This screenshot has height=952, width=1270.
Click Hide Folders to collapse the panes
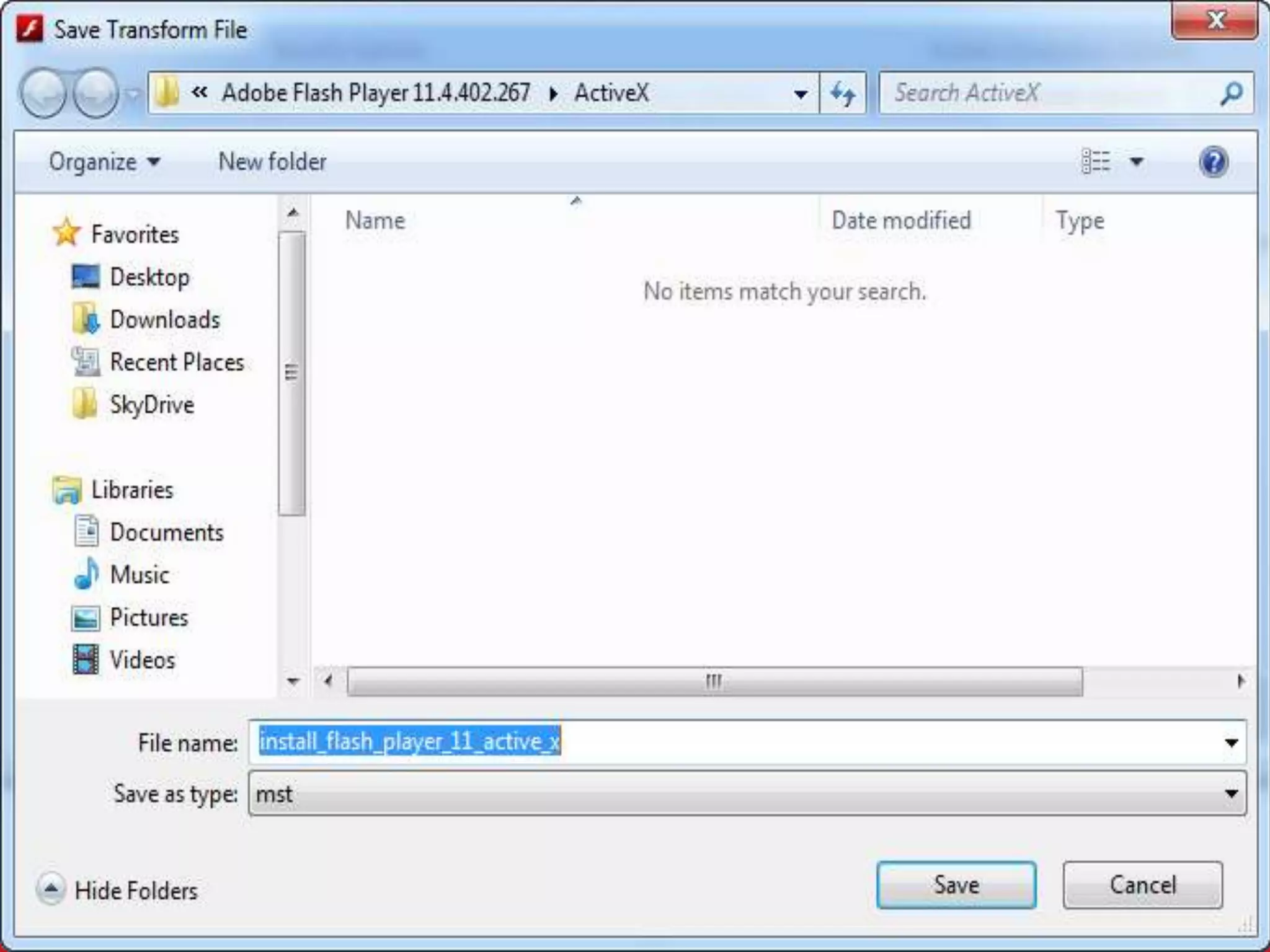[117, 890]
